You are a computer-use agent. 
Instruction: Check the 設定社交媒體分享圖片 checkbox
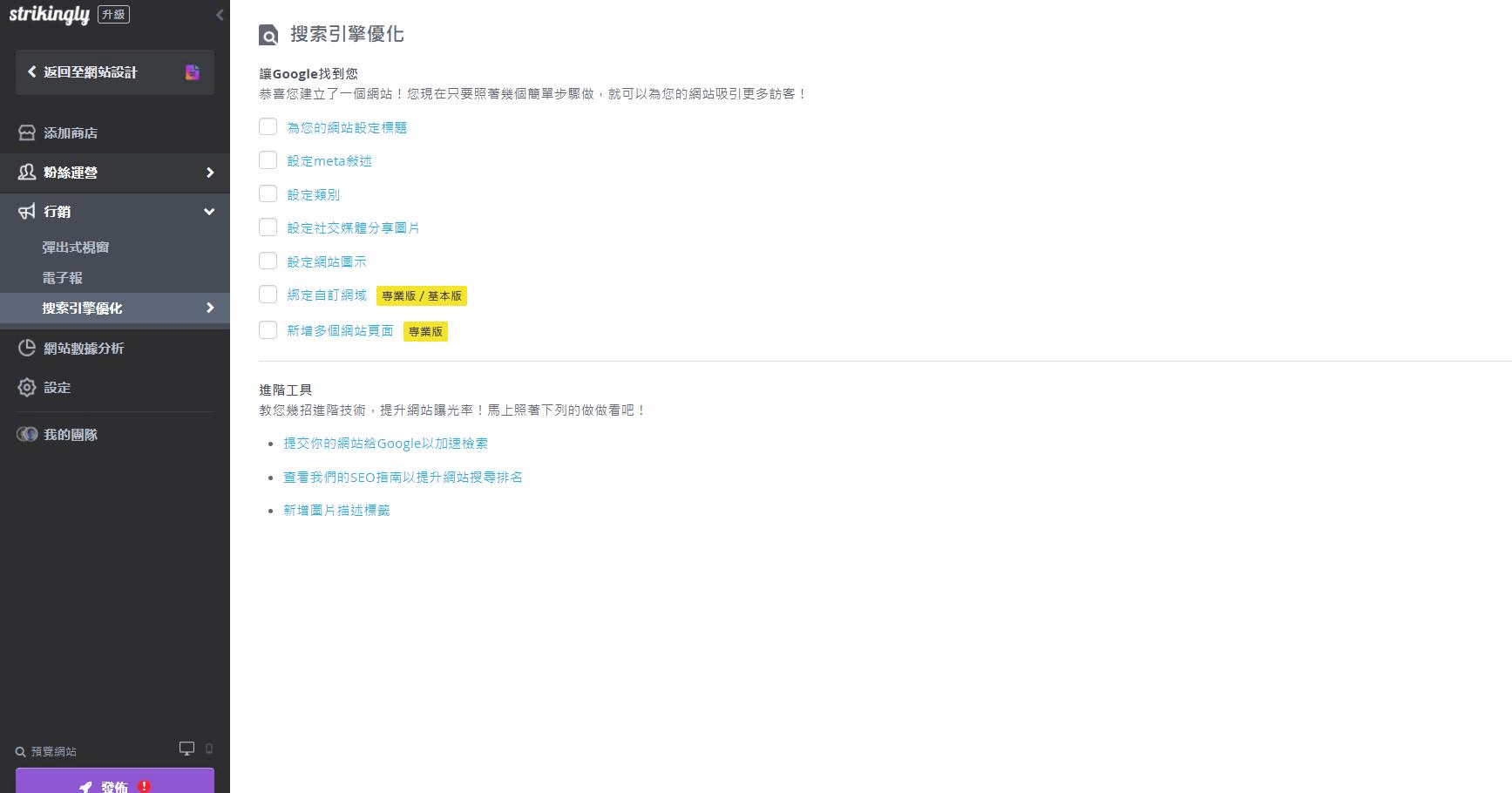(268, 227)
